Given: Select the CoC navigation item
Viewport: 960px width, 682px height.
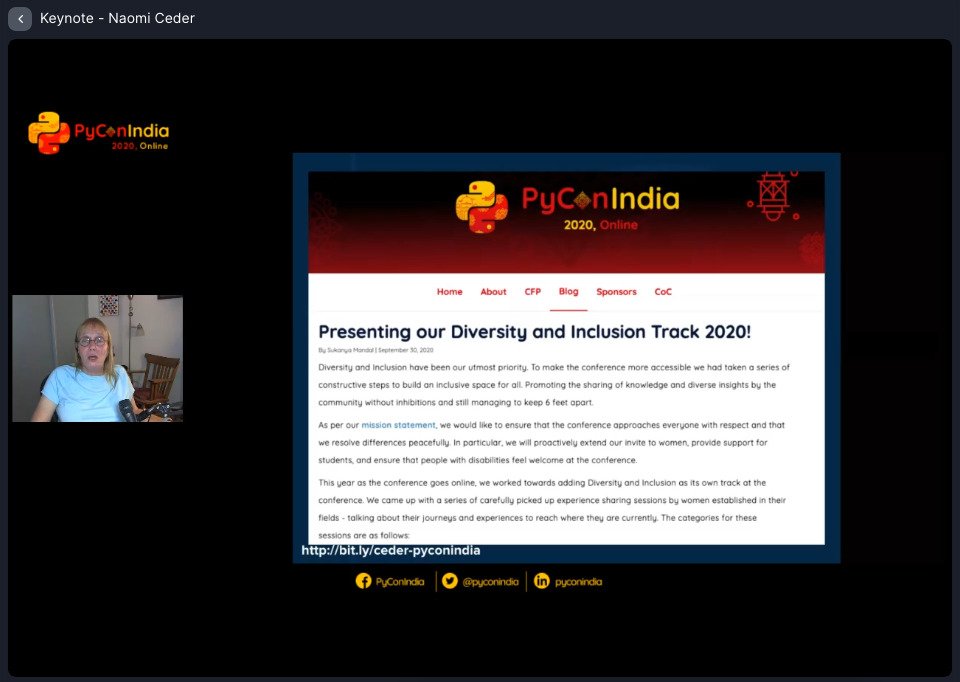Looking at the screenshot, I should (x=663, y=292).
